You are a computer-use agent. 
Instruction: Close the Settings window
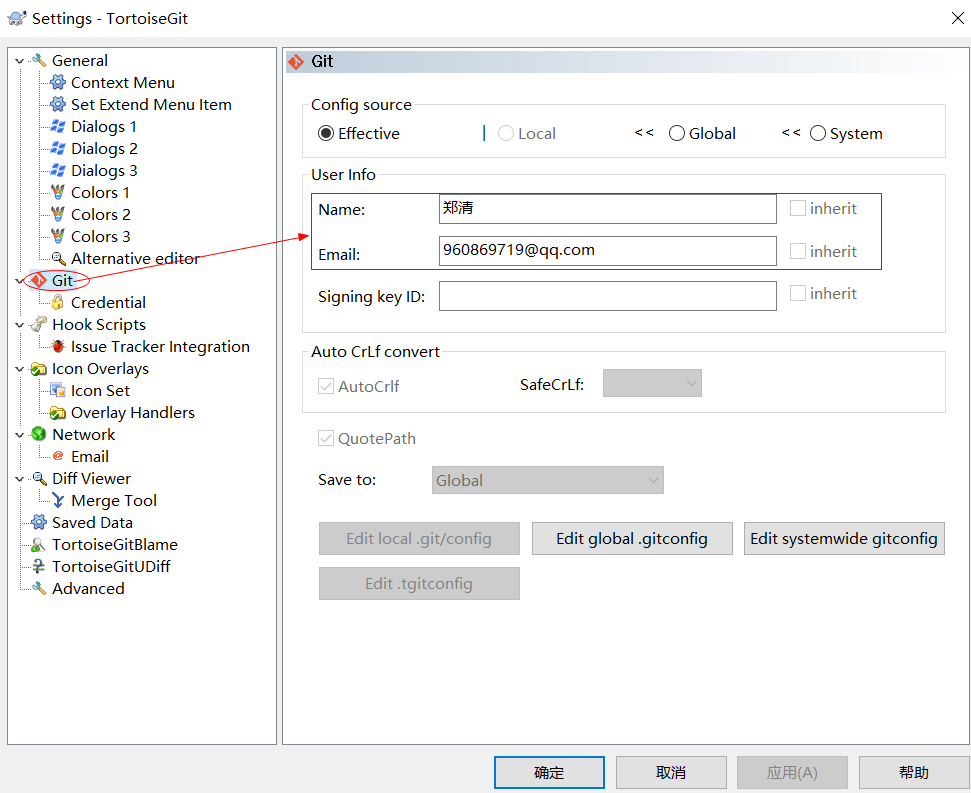(957, 19)
